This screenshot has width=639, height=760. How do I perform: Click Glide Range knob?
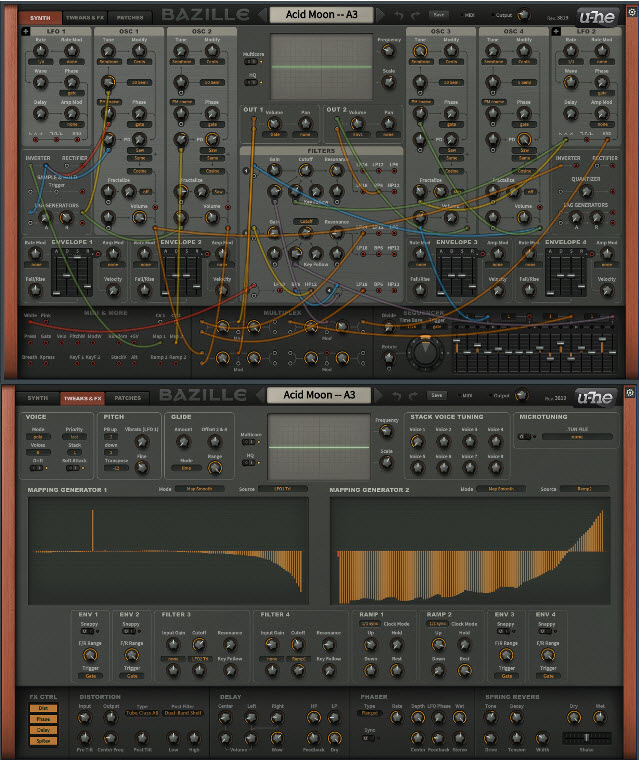coord(215,468)
